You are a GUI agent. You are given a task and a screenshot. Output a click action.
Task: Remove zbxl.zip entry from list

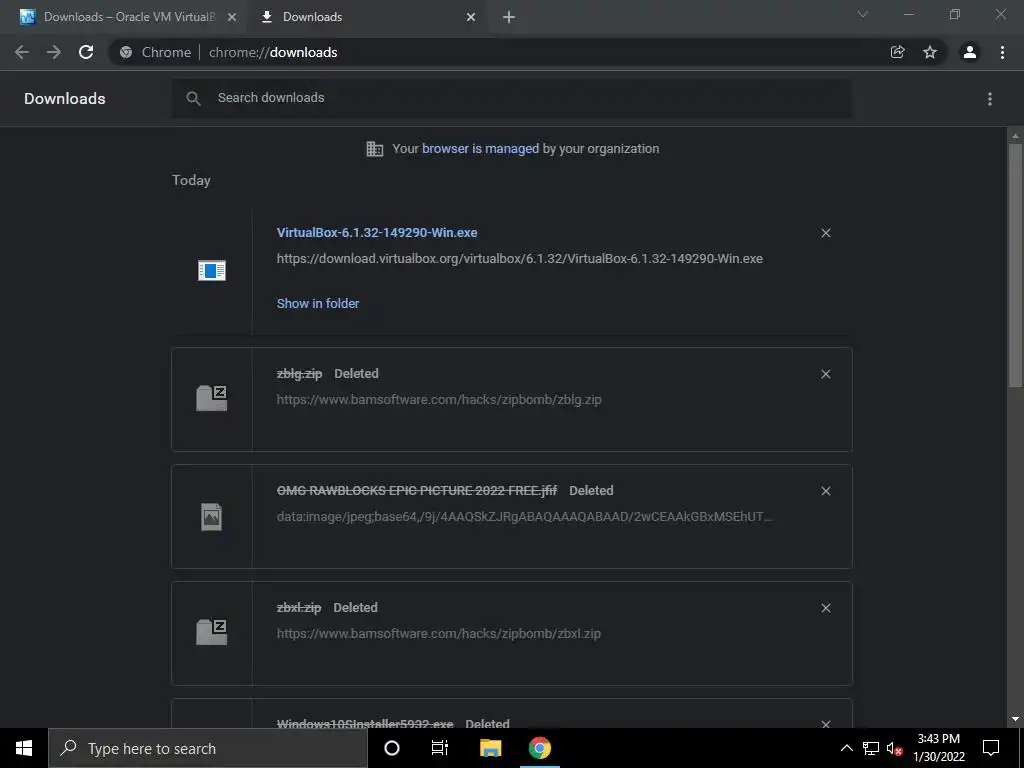point(825,608)
